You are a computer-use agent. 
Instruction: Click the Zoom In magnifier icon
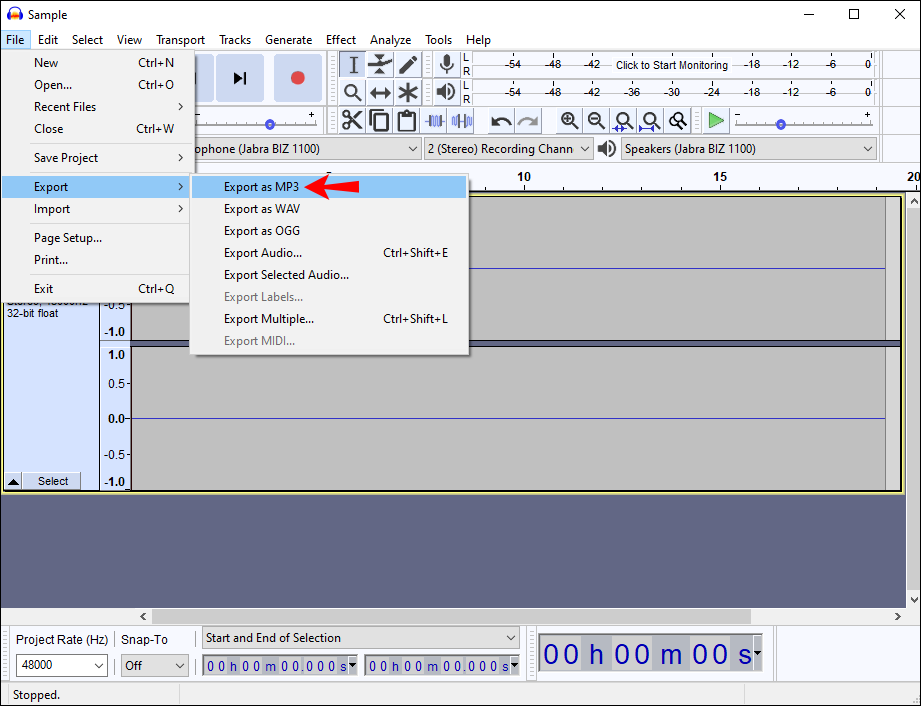(569, 121)
